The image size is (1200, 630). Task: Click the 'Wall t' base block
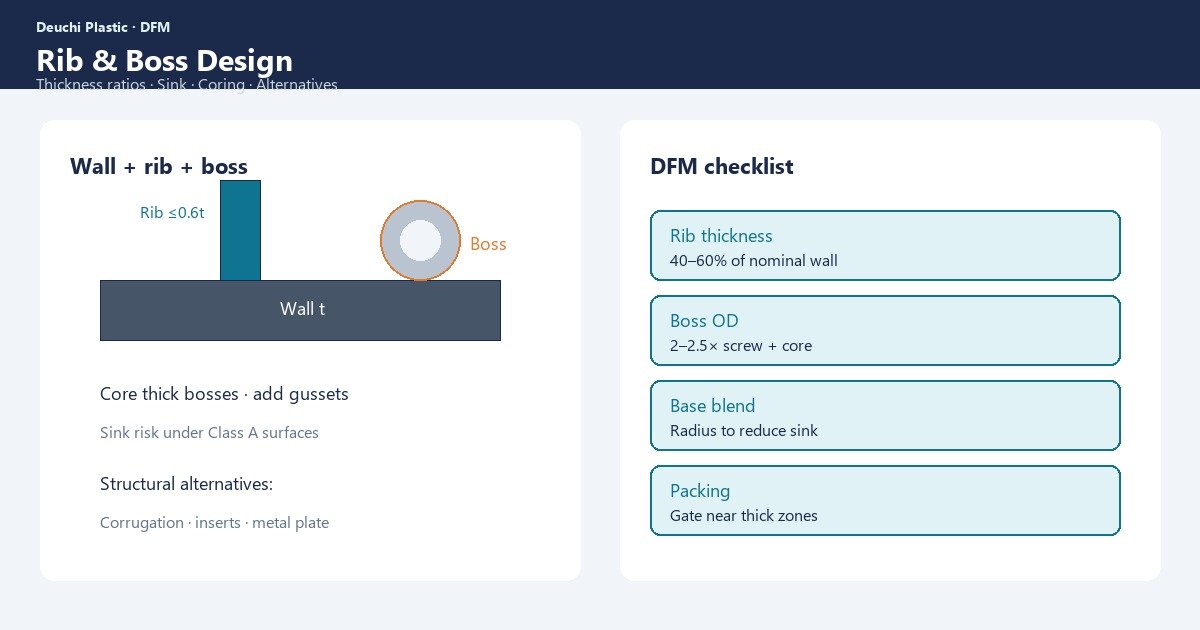tap(300, 310)
